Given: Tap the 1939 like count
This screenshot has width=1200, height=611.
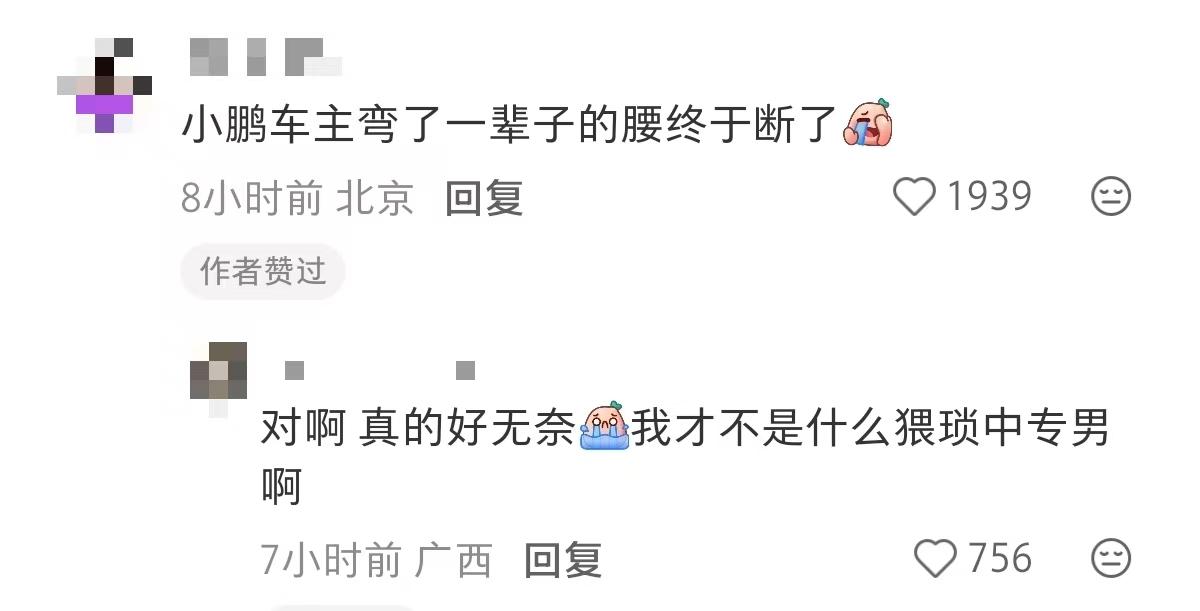Looking at the screenshot, I should pyautogui.click(x=989, y=197).
